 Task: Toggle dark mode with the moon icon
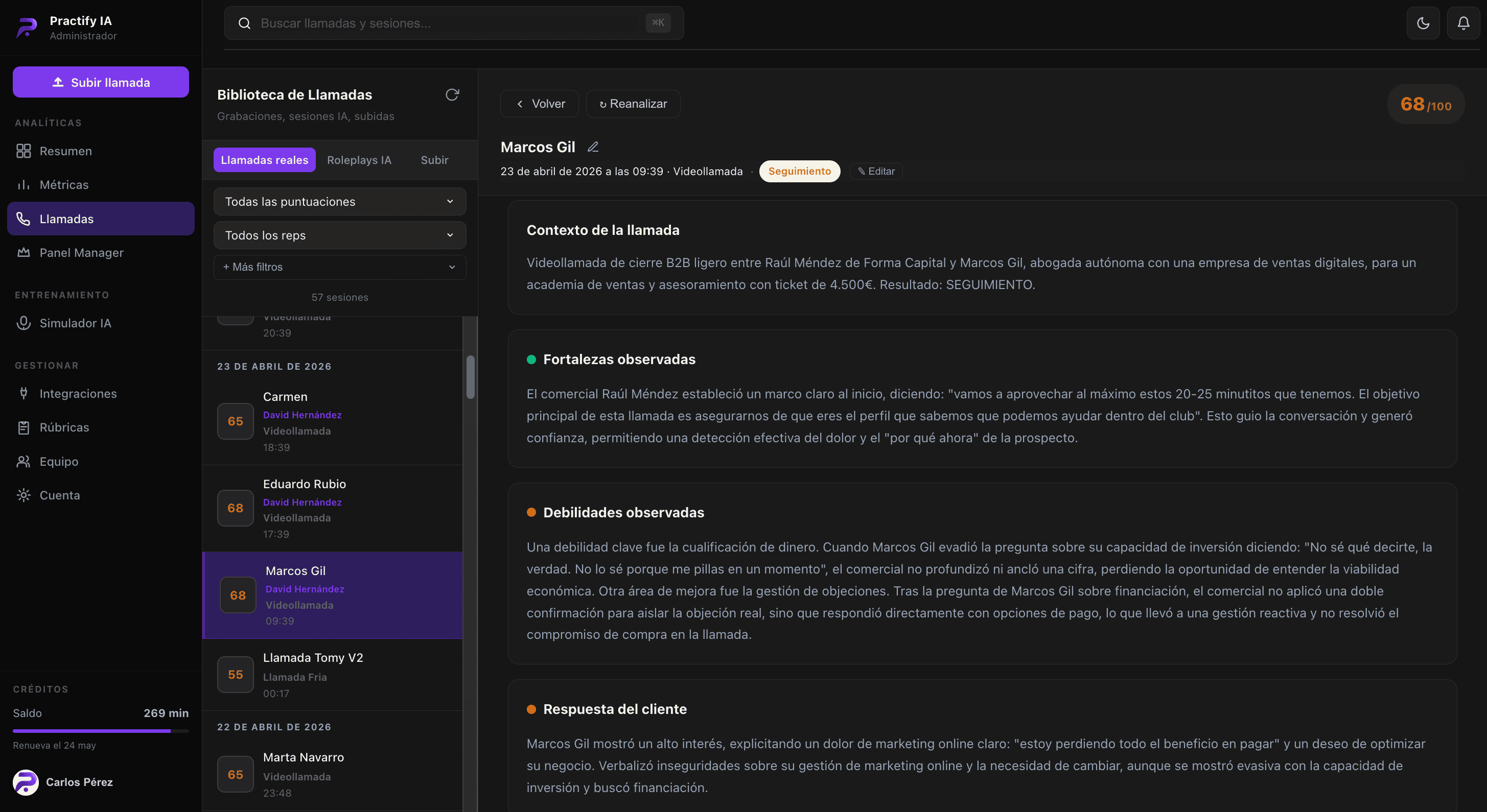tap(1423, 23)
